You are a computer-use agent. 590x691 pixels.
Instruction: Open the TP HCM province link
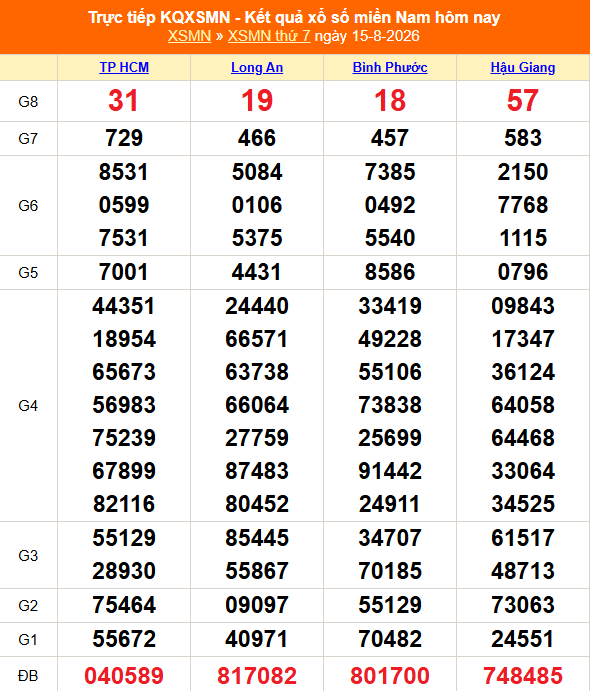[x=124, y=67]
